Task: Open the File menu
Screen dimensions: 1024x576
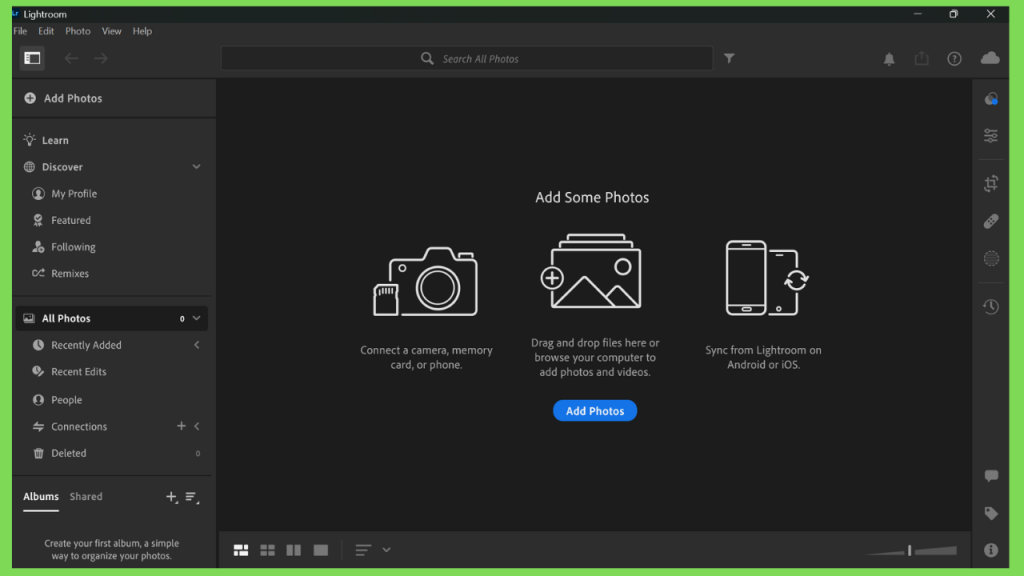Action: 20,31
